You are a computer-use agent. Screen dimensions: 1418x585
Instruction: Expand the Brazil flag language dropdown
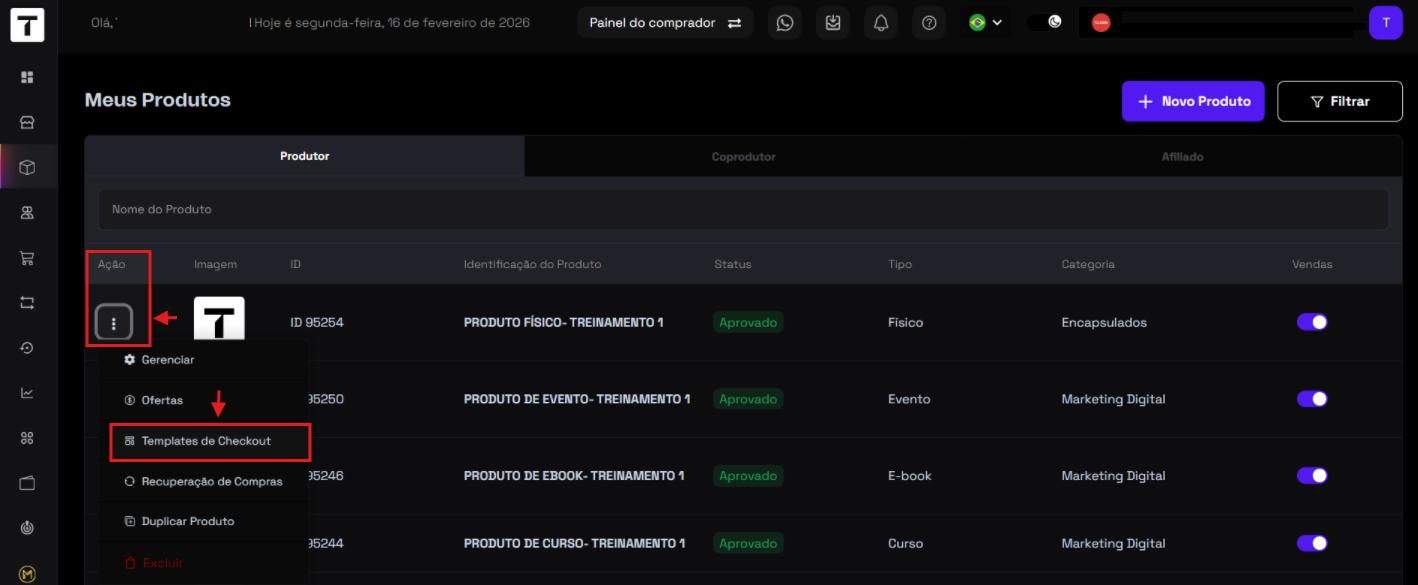pyautogui.click(x=985, y=23)
